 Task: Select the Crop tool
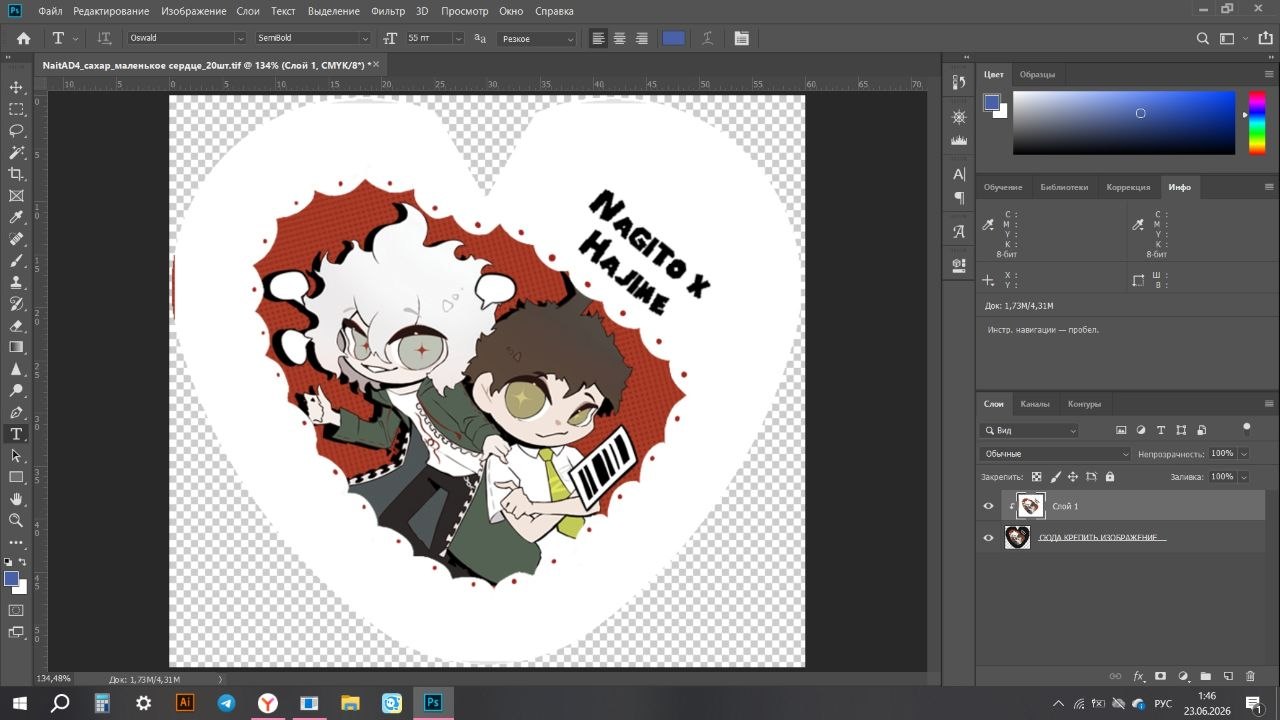pos(16,174)
